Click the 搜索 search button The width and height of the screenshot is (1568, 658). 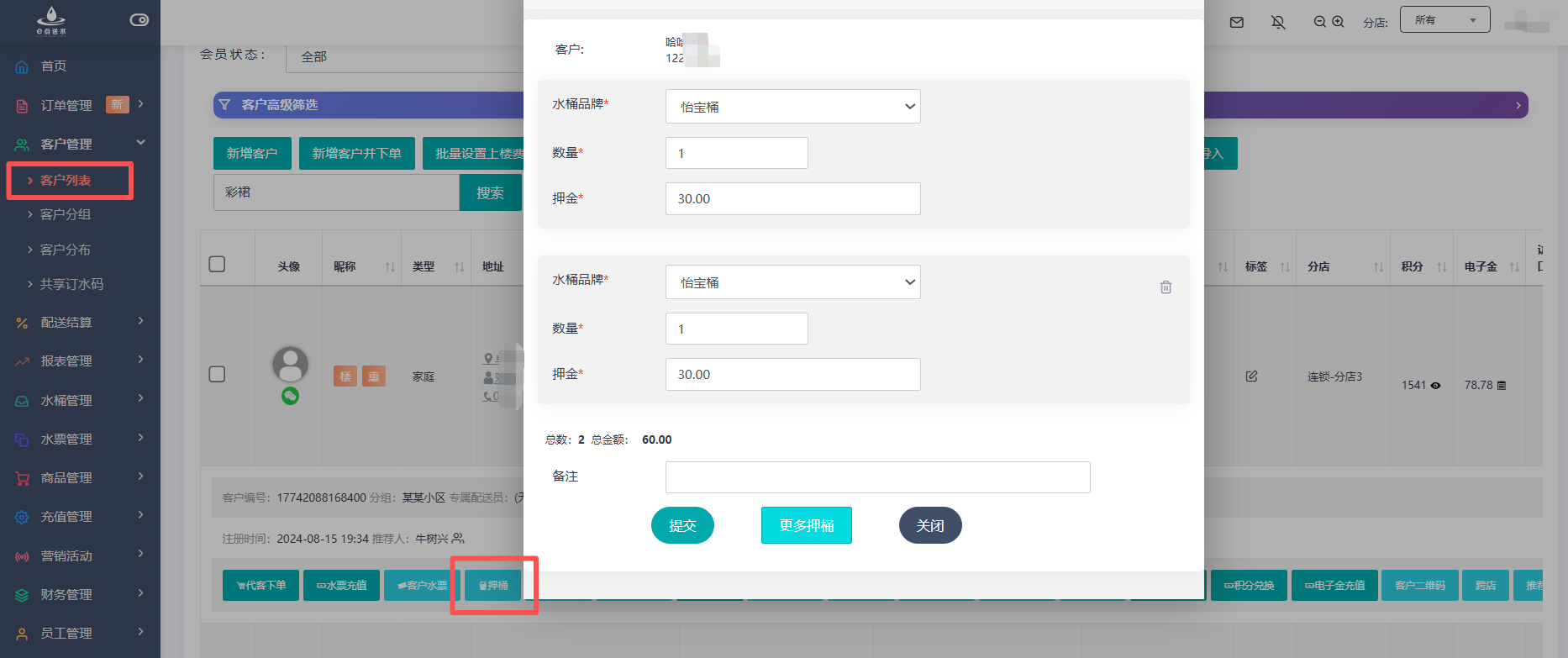coord(490,192)
